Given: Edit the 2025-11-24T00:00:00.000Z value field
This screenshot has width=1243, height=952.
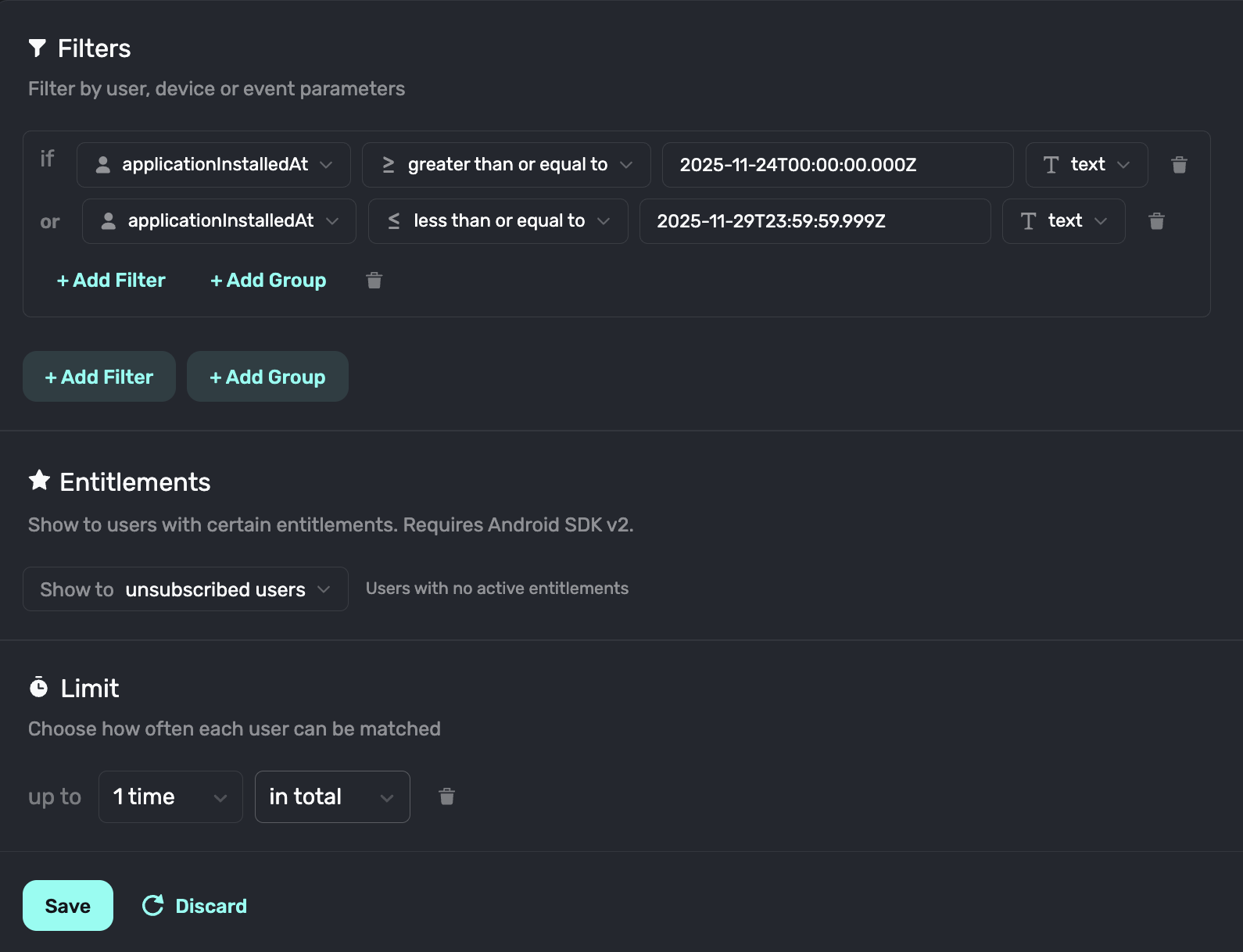Looking at the screenshot, I should 836,165.
